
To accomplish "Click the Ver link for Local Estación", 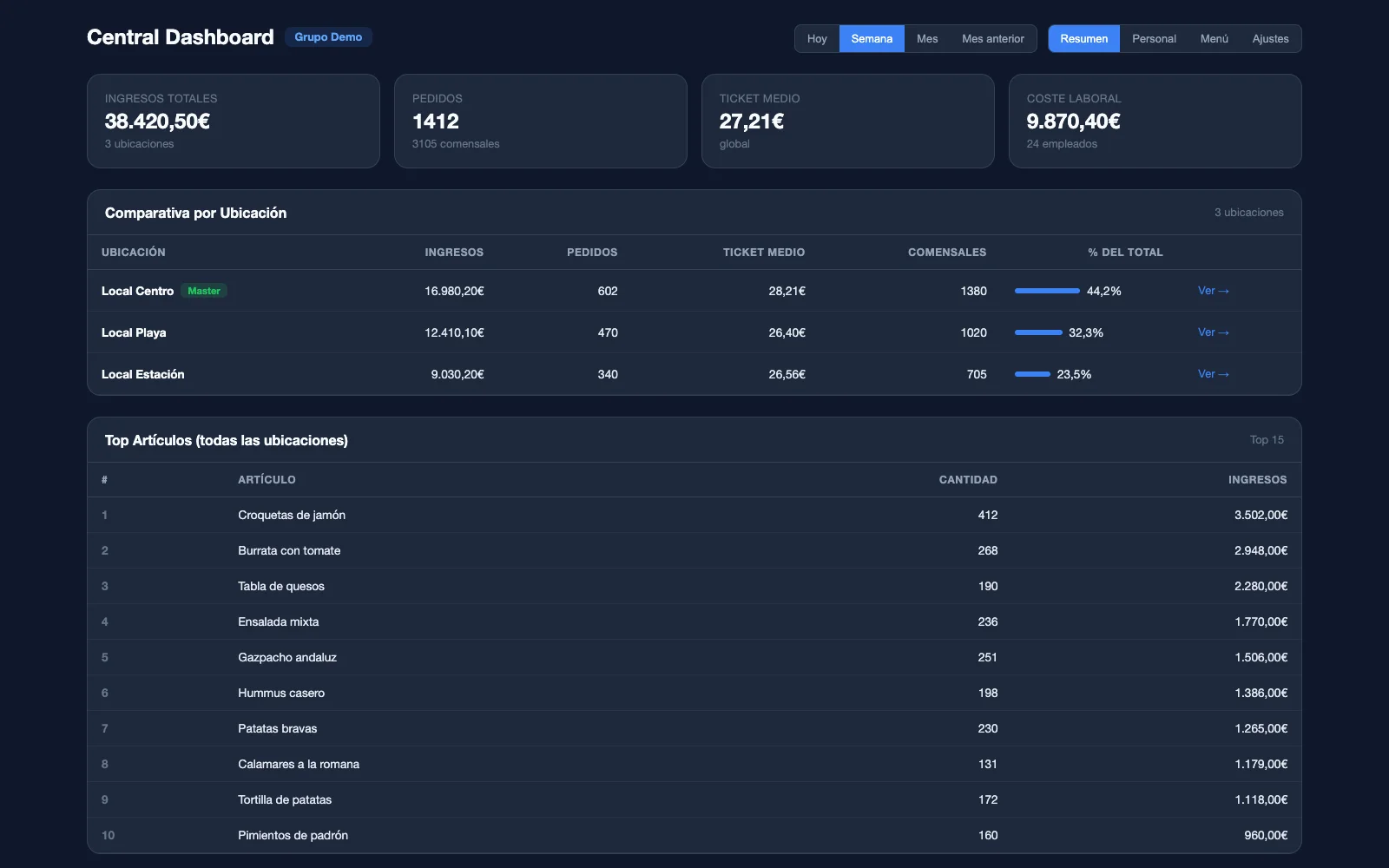I will [1214, 374].
